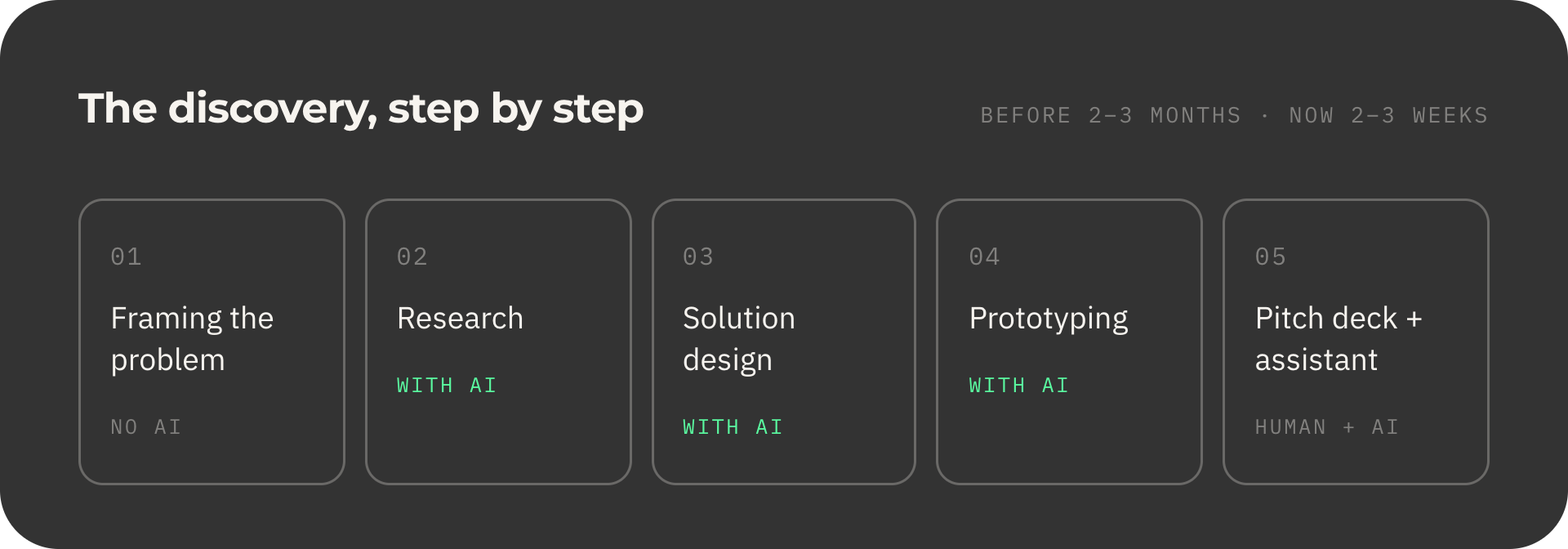Click 'WITH AI' tag under Prototyping
The image size is (1568, 549).
pos(1019,385)
